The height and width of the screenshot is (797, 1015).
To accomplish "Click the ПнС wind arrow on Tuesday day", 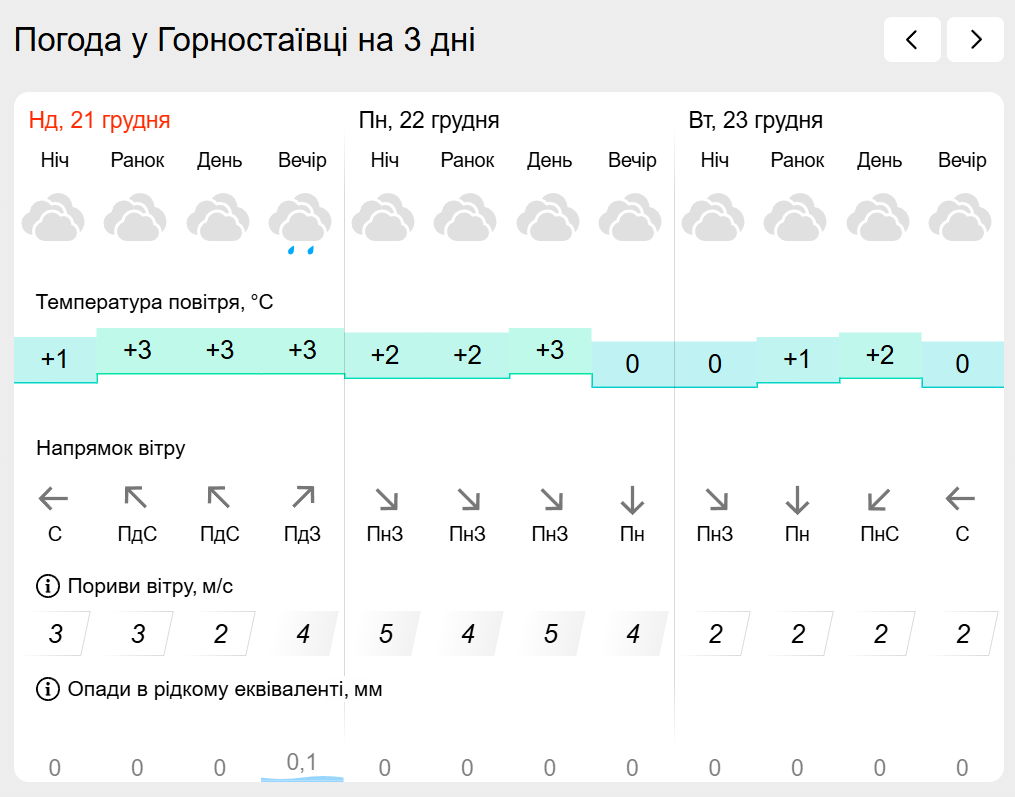I will coord(879,498).
